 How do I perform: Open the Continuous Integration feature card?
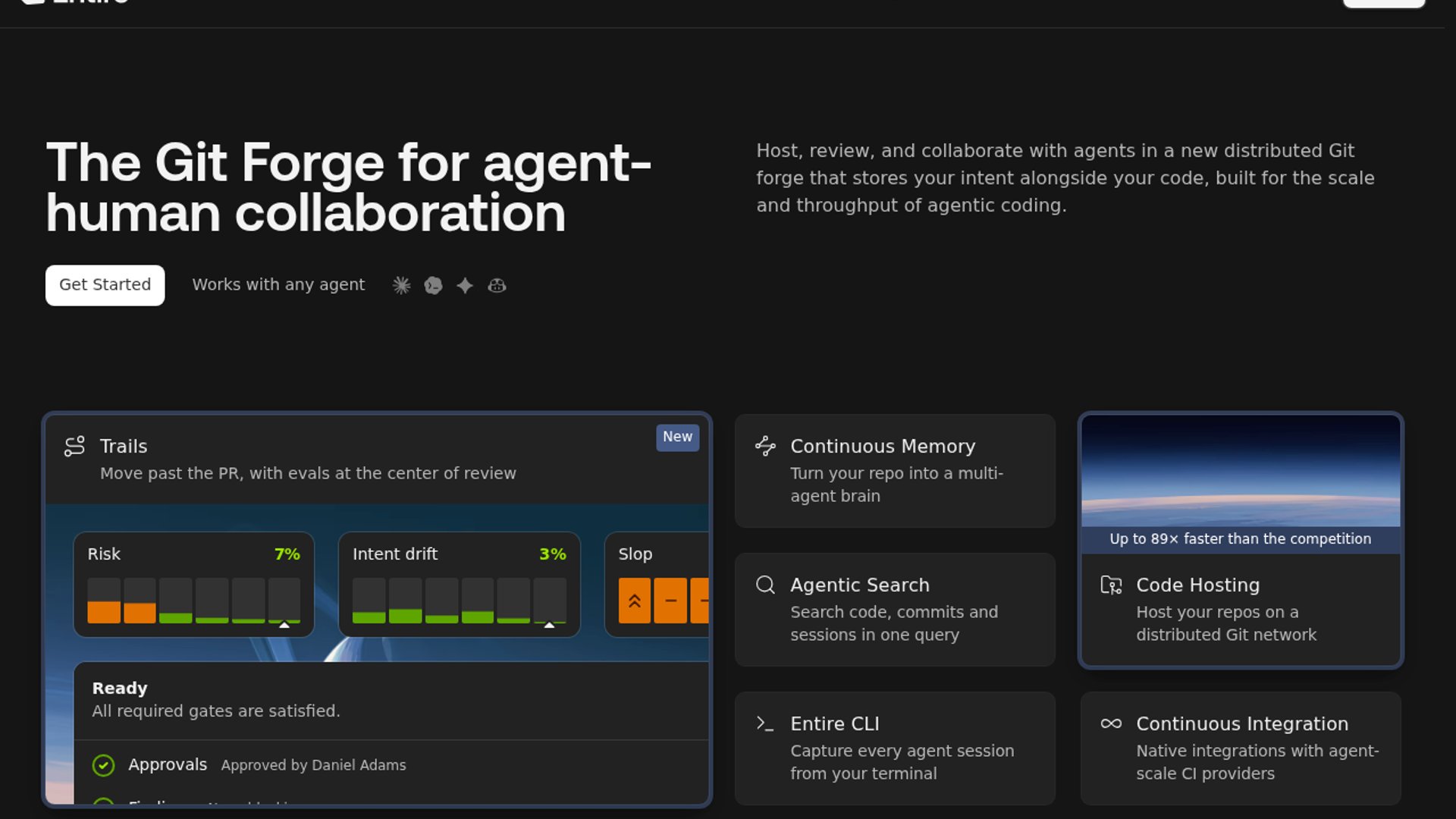[x=1241, y=748]
